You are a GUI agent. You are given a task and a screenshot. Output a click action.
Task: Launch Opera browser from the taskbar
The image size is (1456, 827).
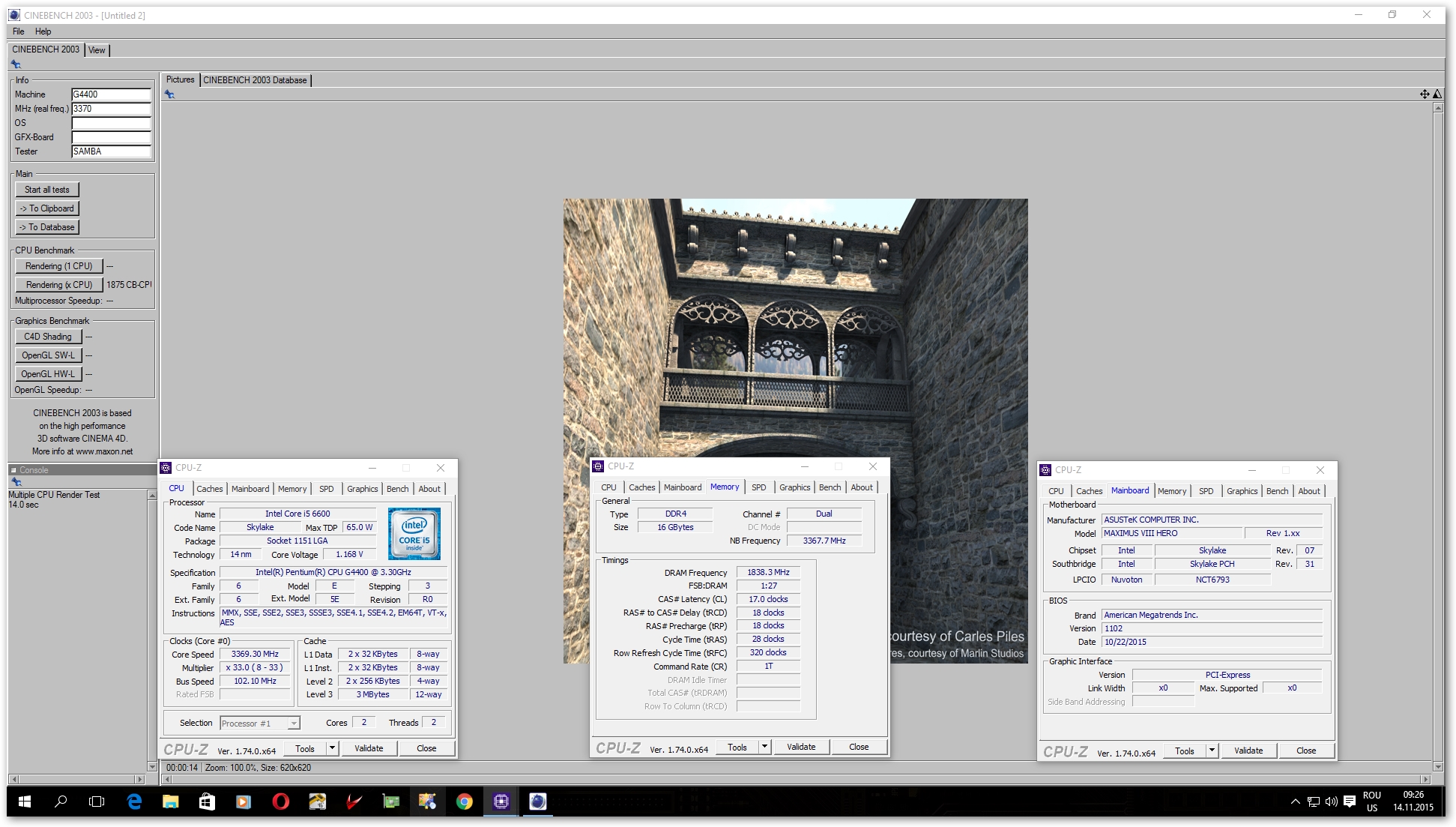(x=280, y=802)
